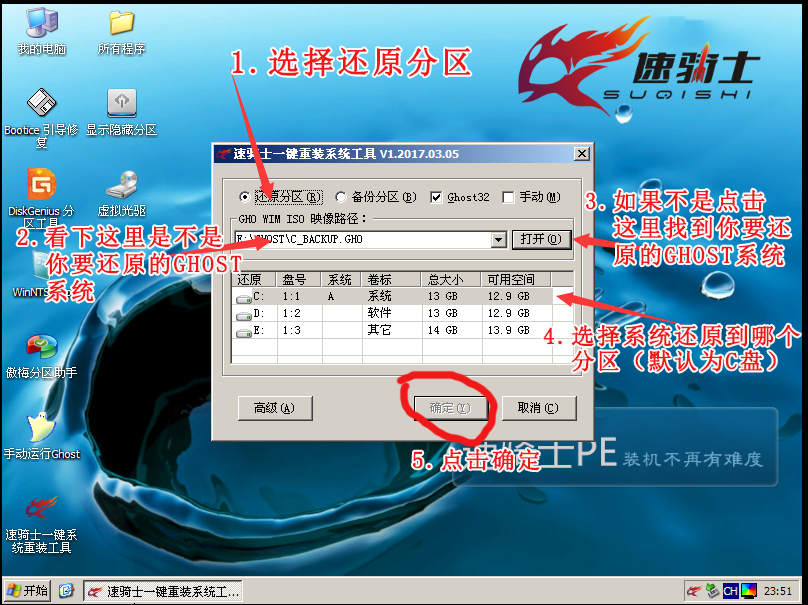Click the E: drive icon in partition list
808x605 pixels.
click(x=243, y=331)
